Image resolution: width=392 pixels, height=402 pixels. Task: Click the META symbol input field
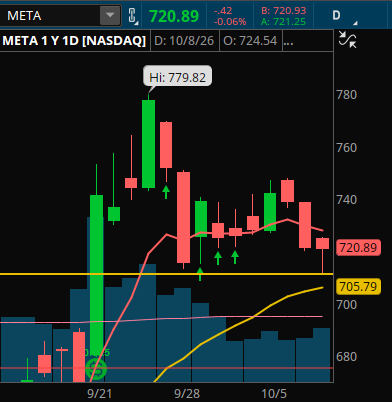pos(50,16)
